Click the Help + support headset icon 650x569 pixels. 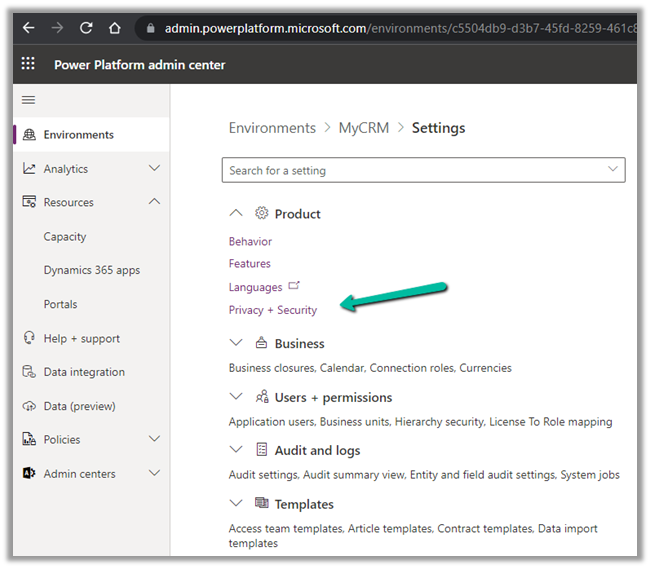pyautogui.click(x=29, y=338)
